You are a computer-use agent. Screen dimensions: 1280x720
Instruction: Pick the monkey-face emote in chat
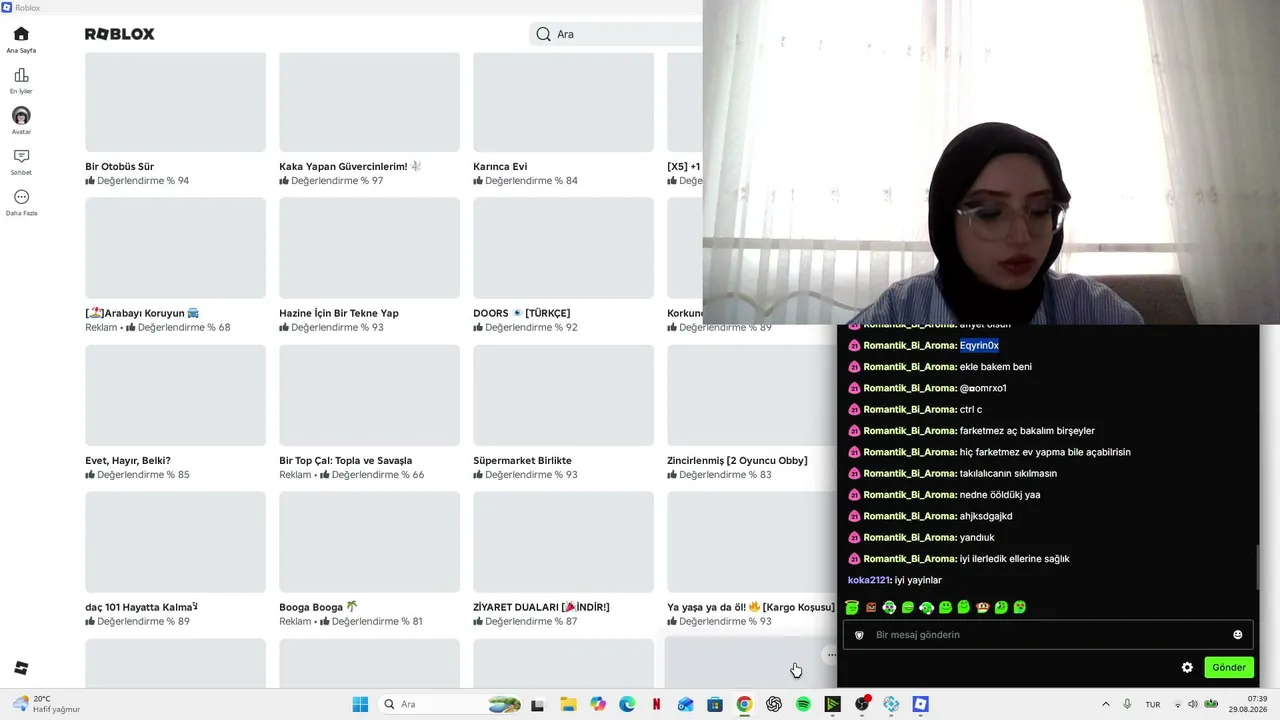(982, 607)
